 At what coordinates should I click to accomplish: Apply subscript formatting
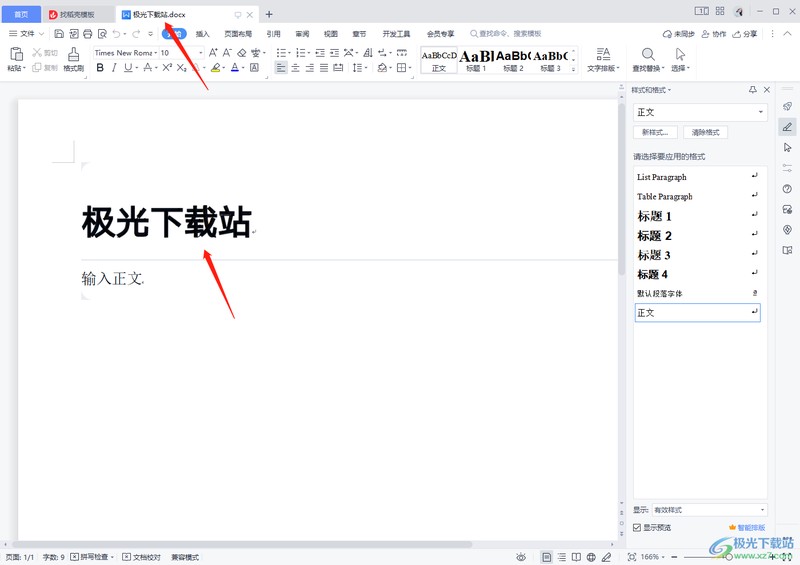click(x=182, y=67)
